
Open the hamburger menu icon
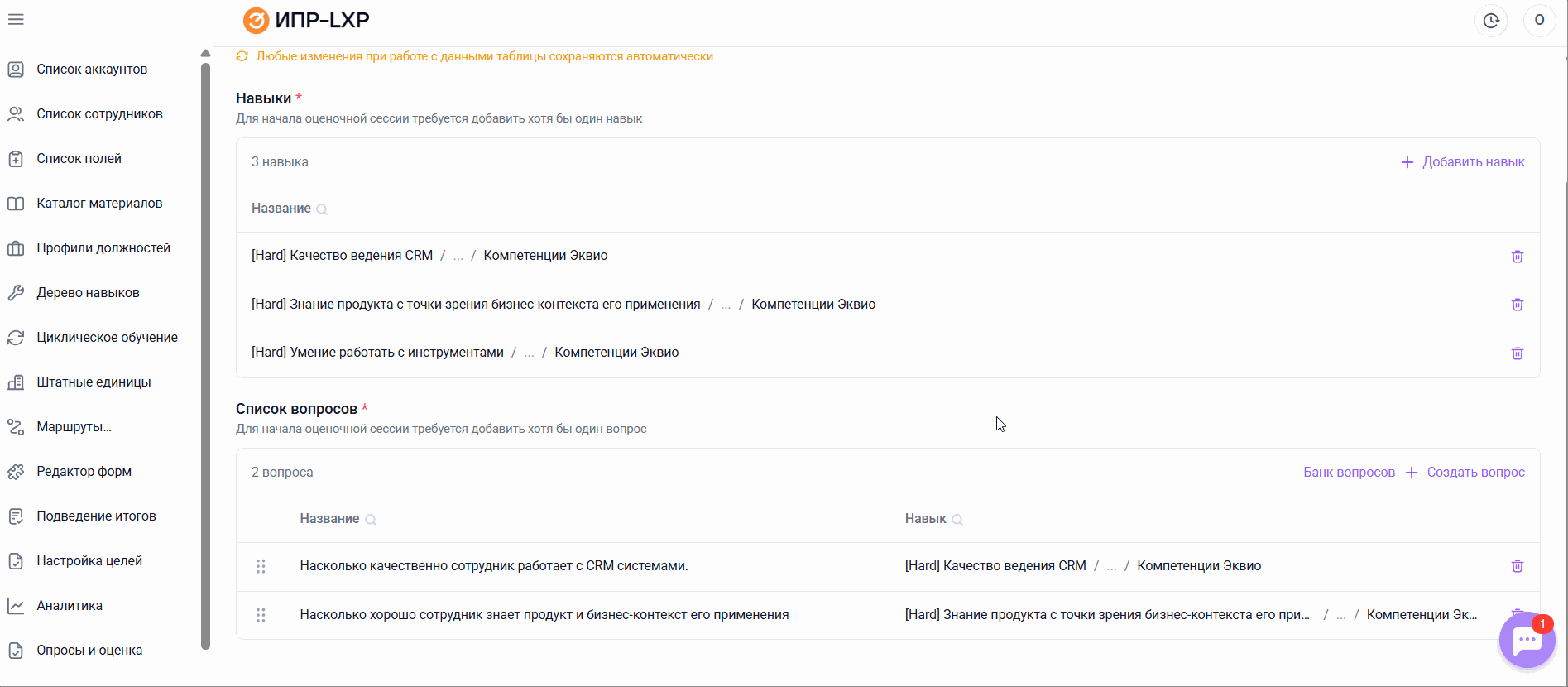[x=16, y=20]
